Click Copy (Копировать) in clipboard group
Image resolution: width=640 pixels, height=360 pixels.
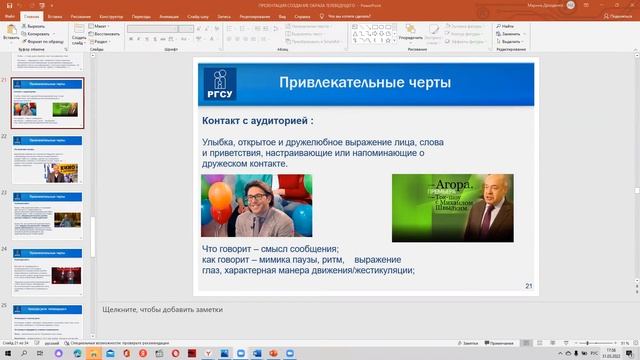[x=36, y=34]
